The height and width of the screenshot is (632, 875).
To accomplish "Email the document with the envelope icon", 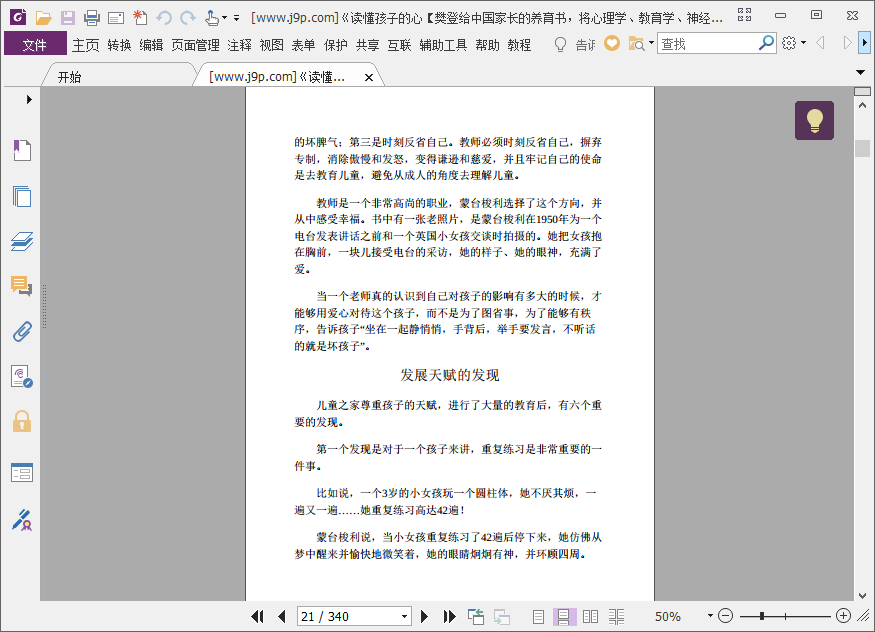I will point(116,18).
